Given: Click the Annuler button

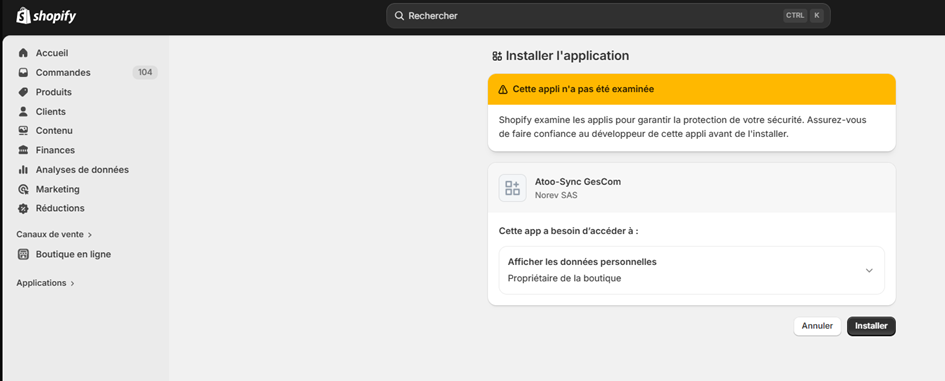Looking at the screenshot, I should (817, 326).
